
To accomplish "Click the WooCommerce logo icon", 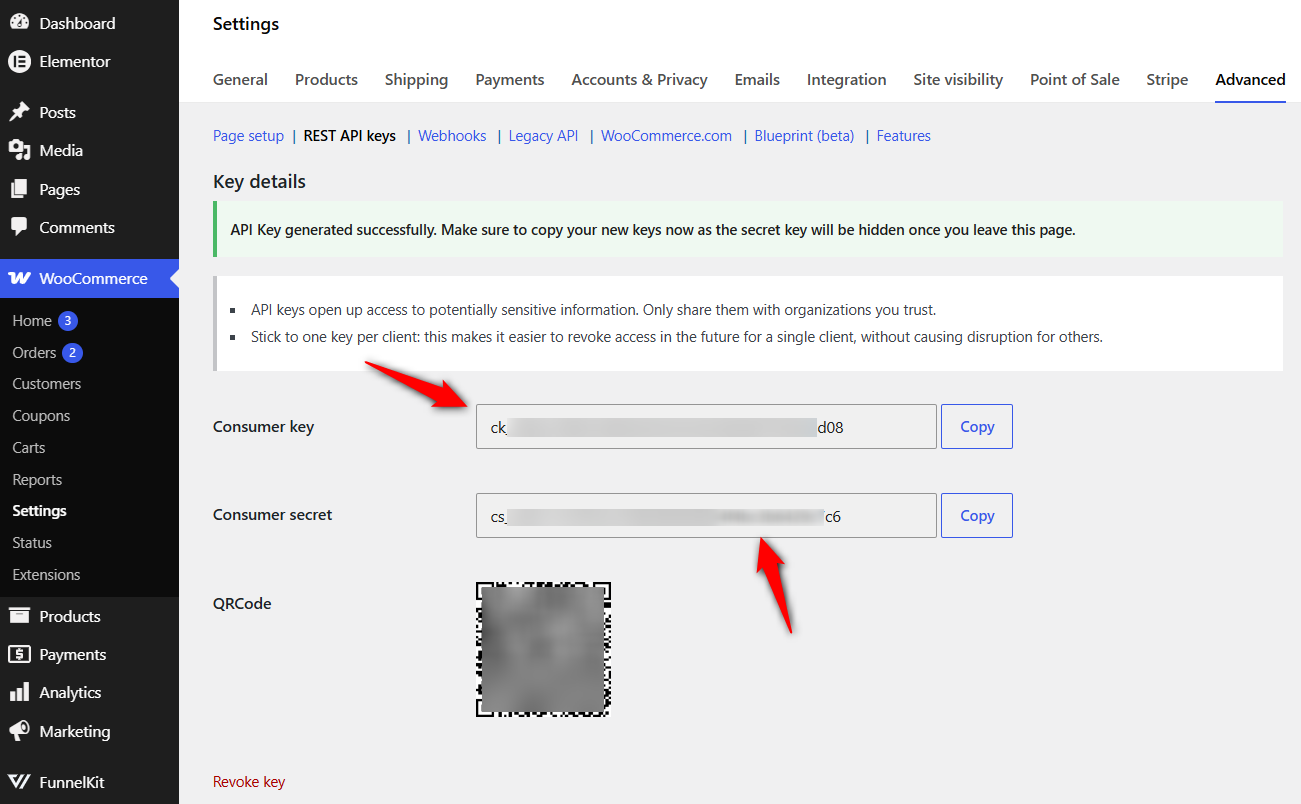I will 19,278.
